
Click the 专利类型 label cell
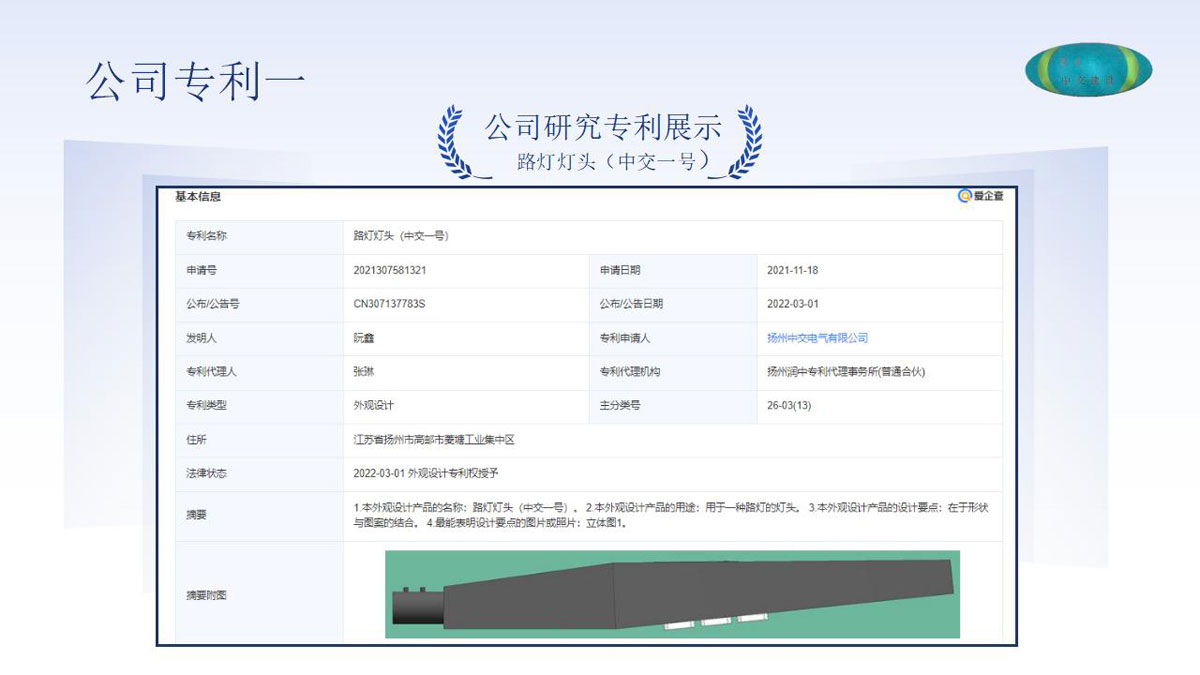(x=260, y=406)
